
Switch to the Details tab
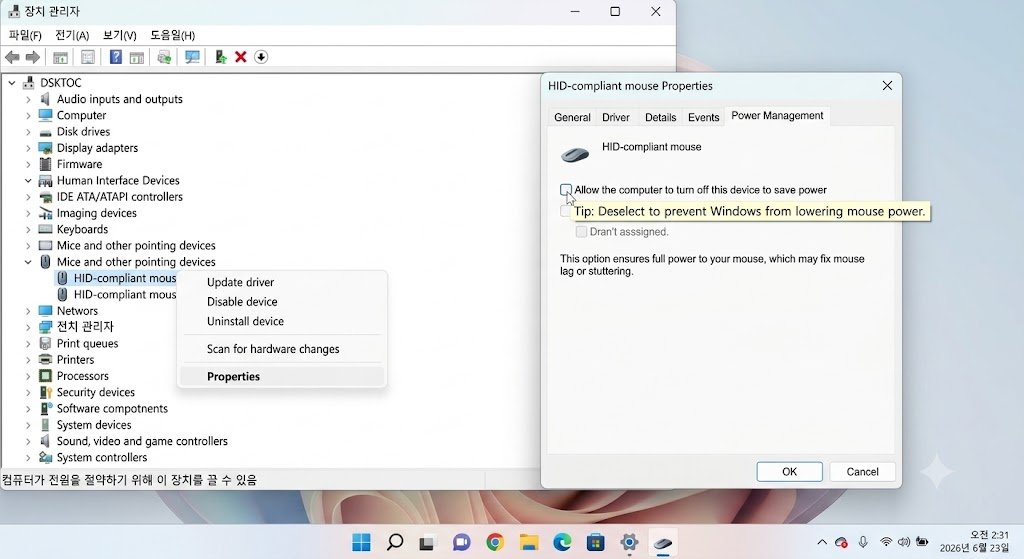point(660,118)
